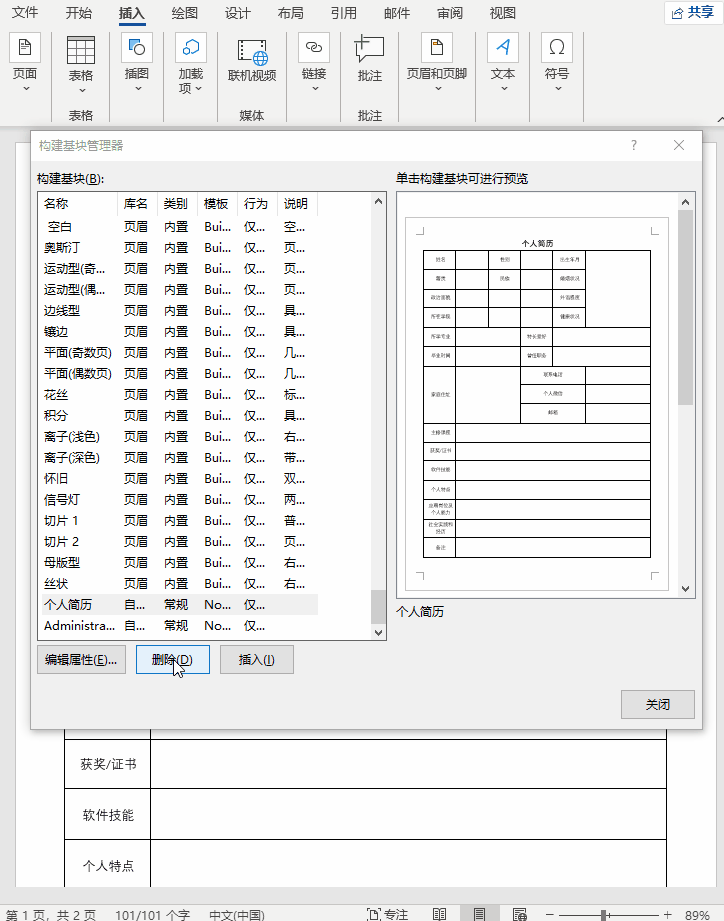Click the 联机视频 (Online Video) icon
724x921 pixels.
click(x=252, y=51)
